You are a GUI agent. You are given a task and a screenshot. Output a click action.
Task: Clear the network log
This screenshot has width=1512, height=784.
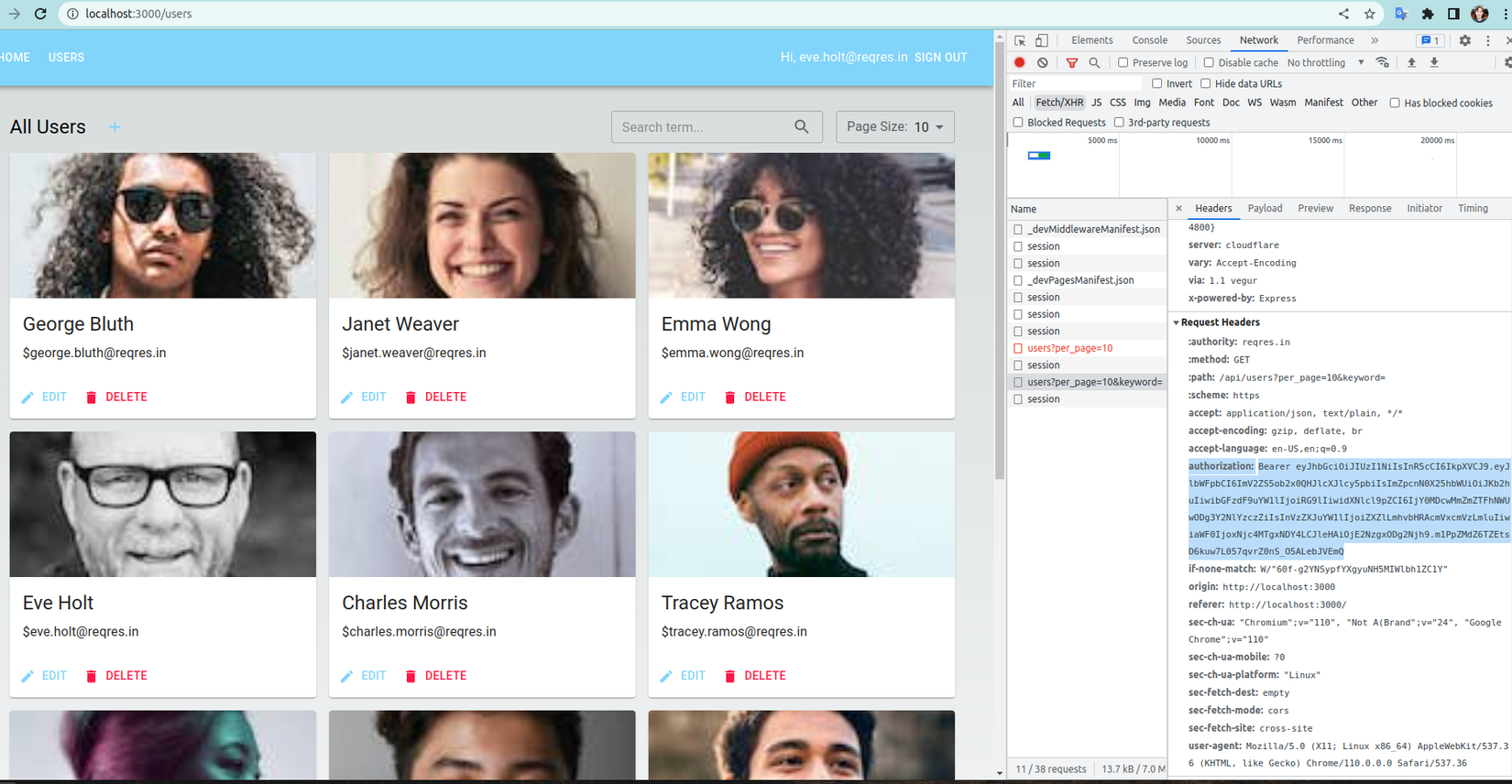(x=1043, y=62)
